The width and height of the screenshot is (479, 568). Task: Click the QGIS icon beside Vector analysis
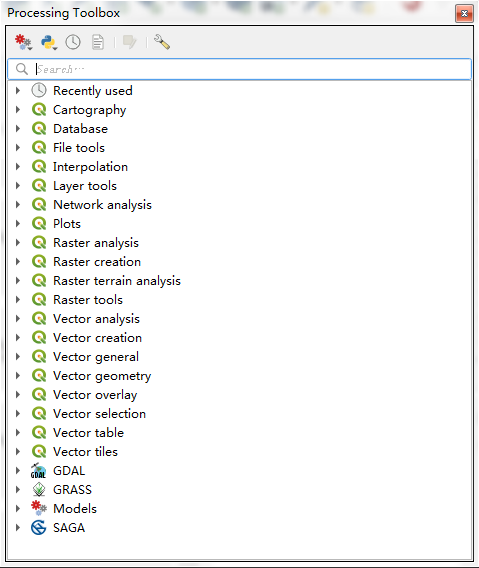point(39,318)
